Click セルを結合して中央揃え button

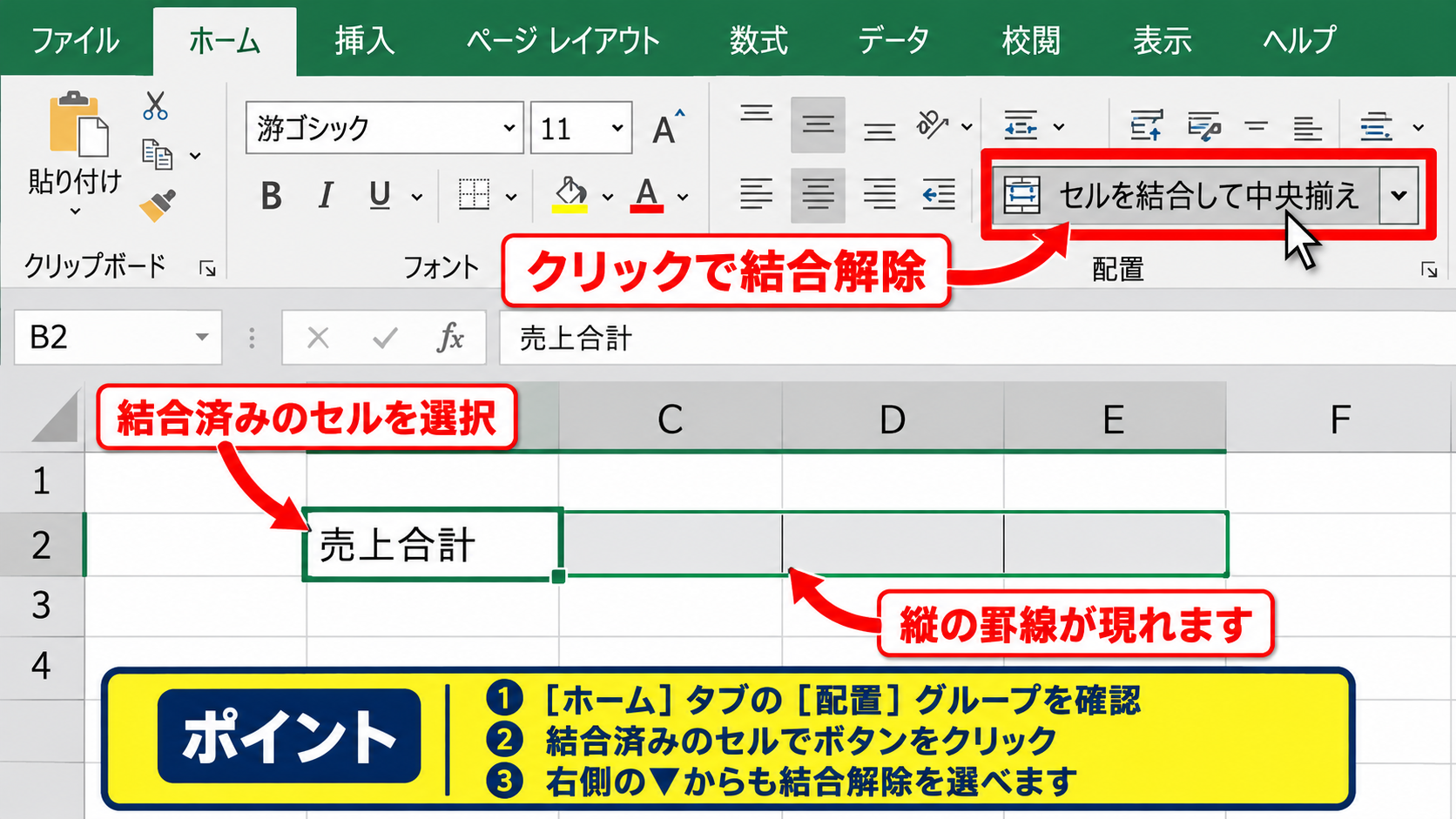[1185, 196]
